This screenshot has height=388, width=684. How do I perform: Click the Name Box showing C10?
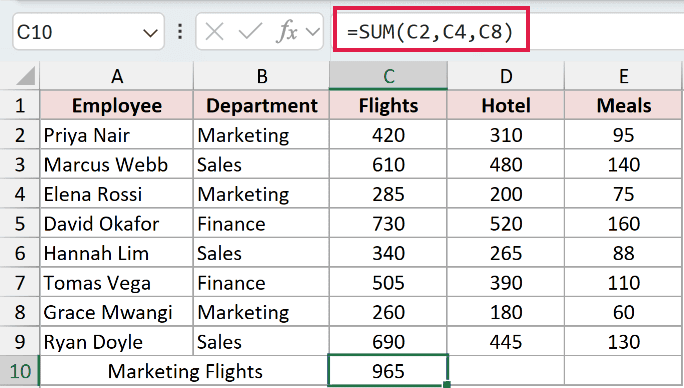tap(89, 31)
